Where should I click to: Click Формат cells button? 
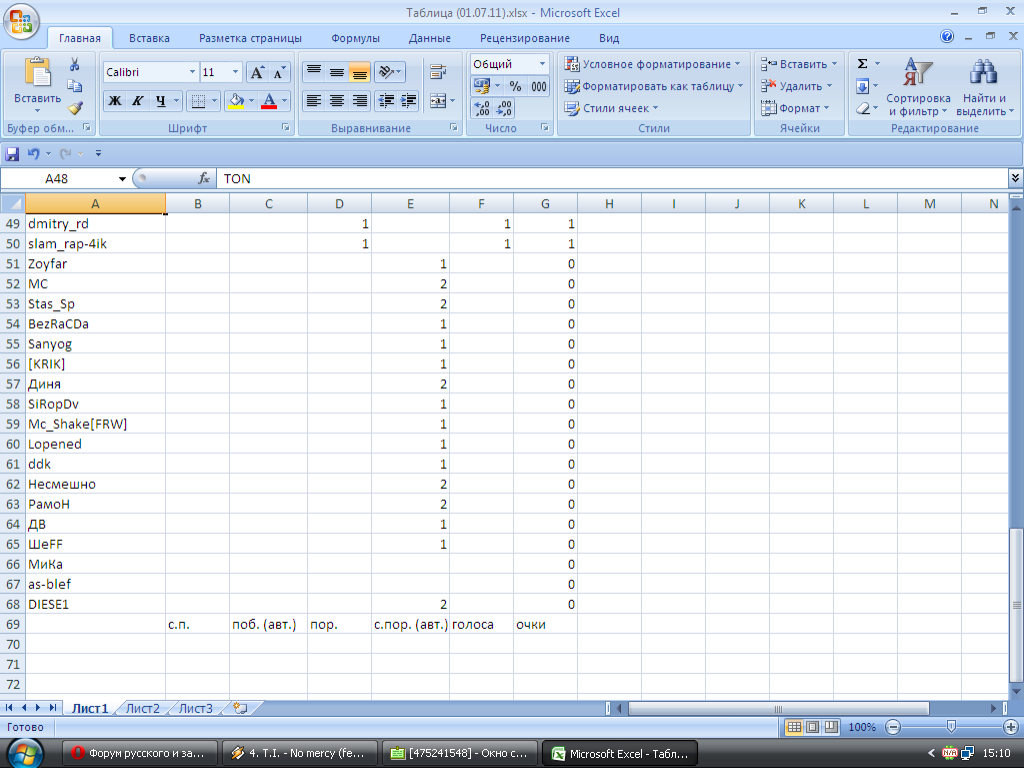coord(795,108)
